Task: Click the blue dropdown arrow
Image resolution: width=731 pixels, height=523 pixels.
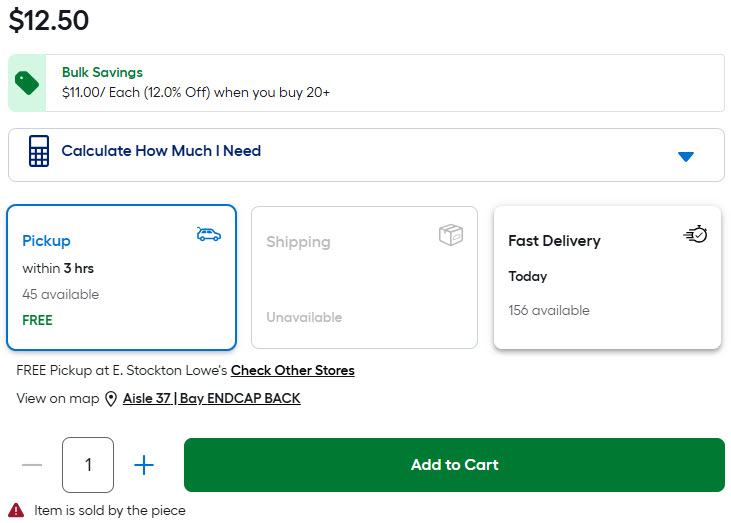Action: pyautogui.click(x=685, y=156)
